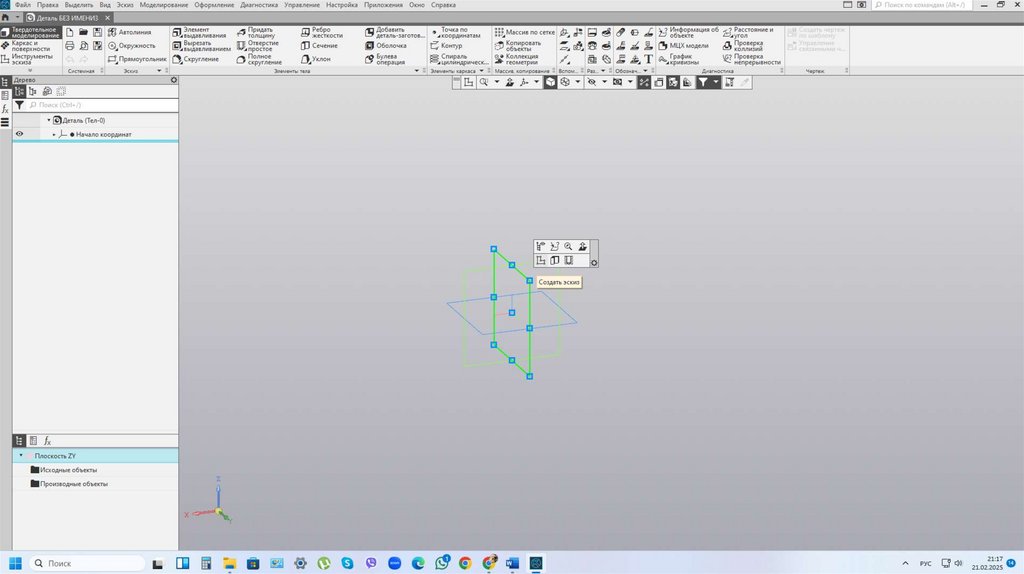Click the command search field

(x=921, y=5)
